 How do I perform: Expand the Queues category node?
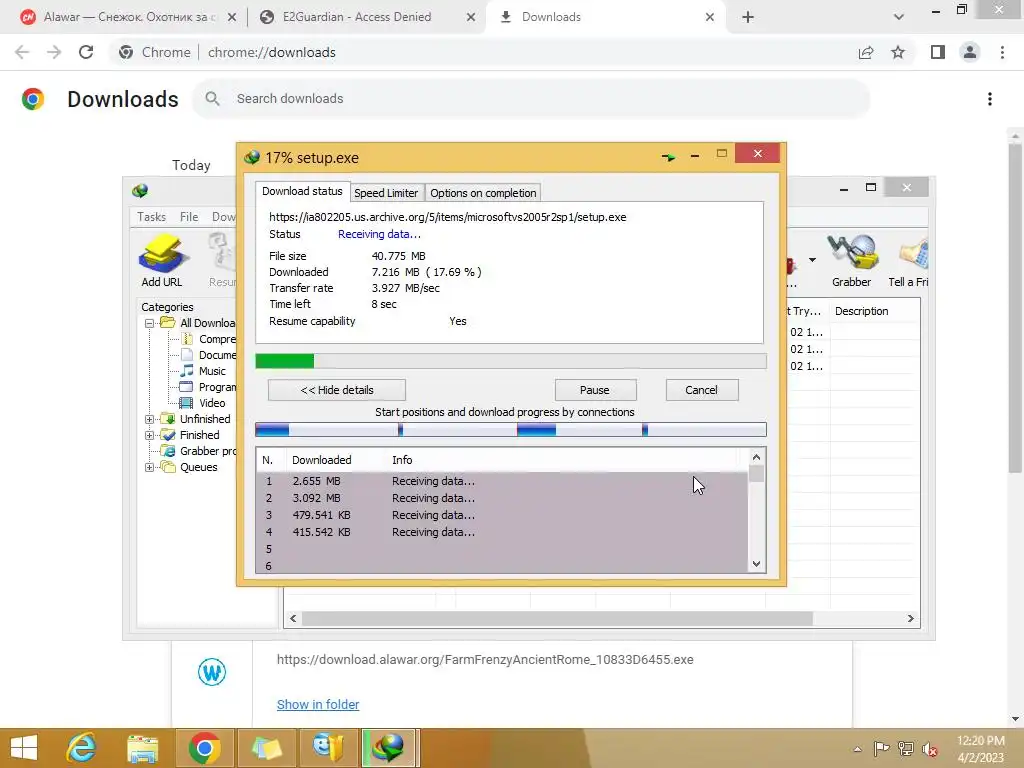150,468
